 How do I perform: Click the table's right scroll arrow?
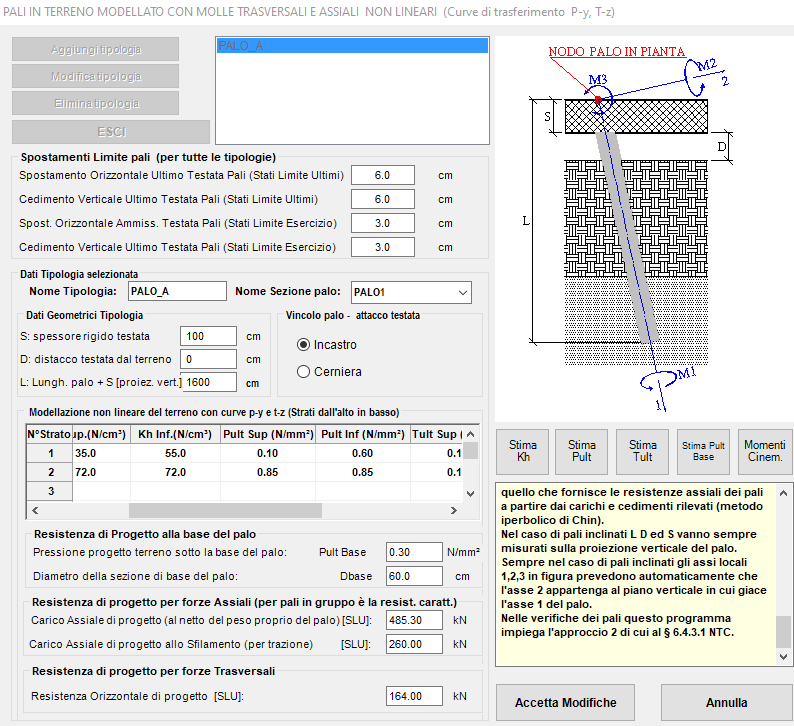click(454, 510)
